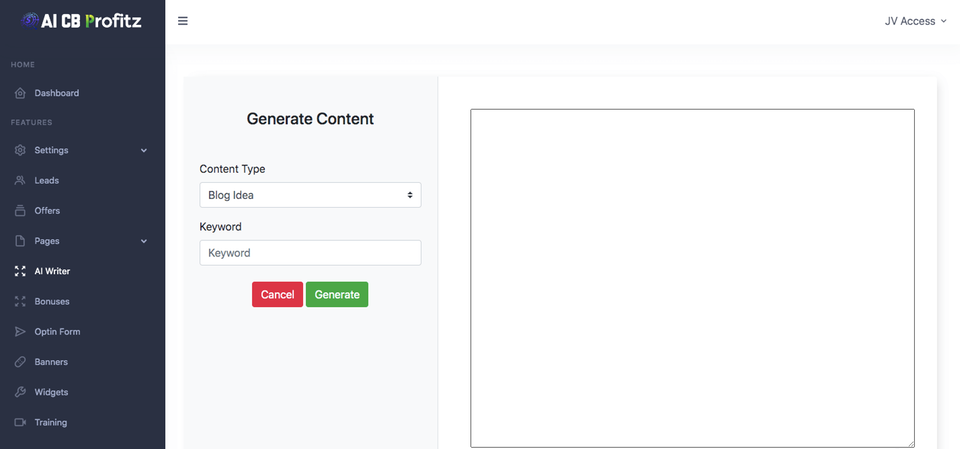Click the Training video camera icon
The image size is (960, 449).
click(x=20, y=422)
